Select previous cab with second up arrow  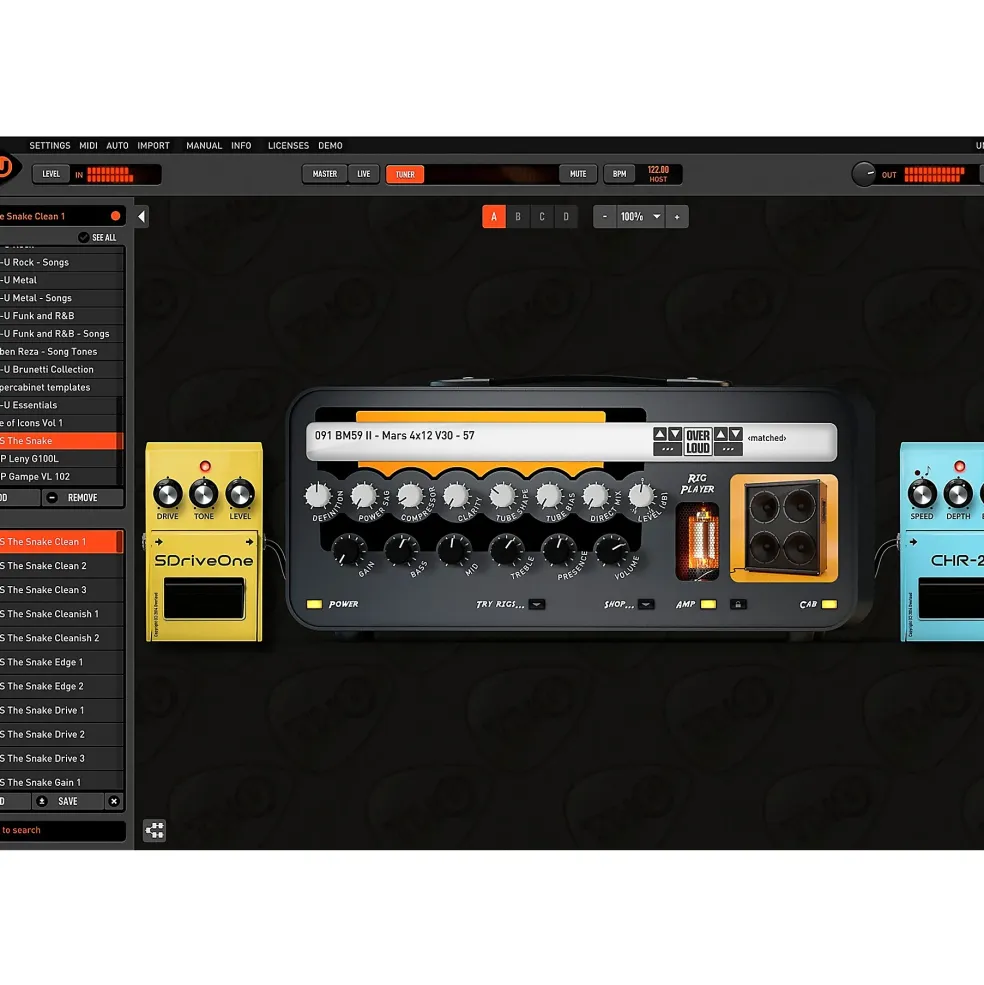tap(721, 434)
